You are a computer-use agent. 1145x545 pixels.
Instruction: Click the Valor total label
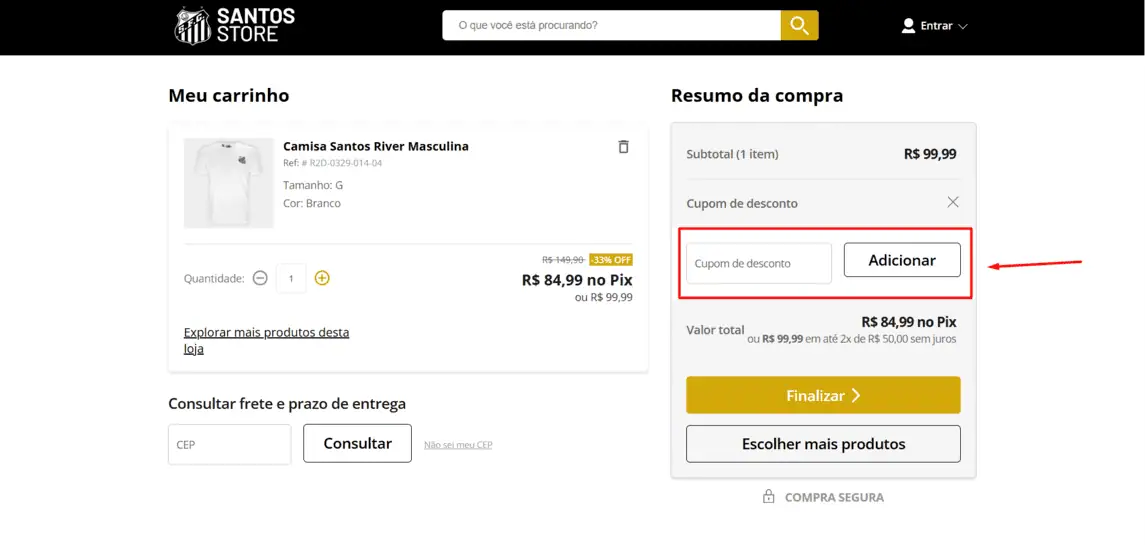click(x=716, y=329)
